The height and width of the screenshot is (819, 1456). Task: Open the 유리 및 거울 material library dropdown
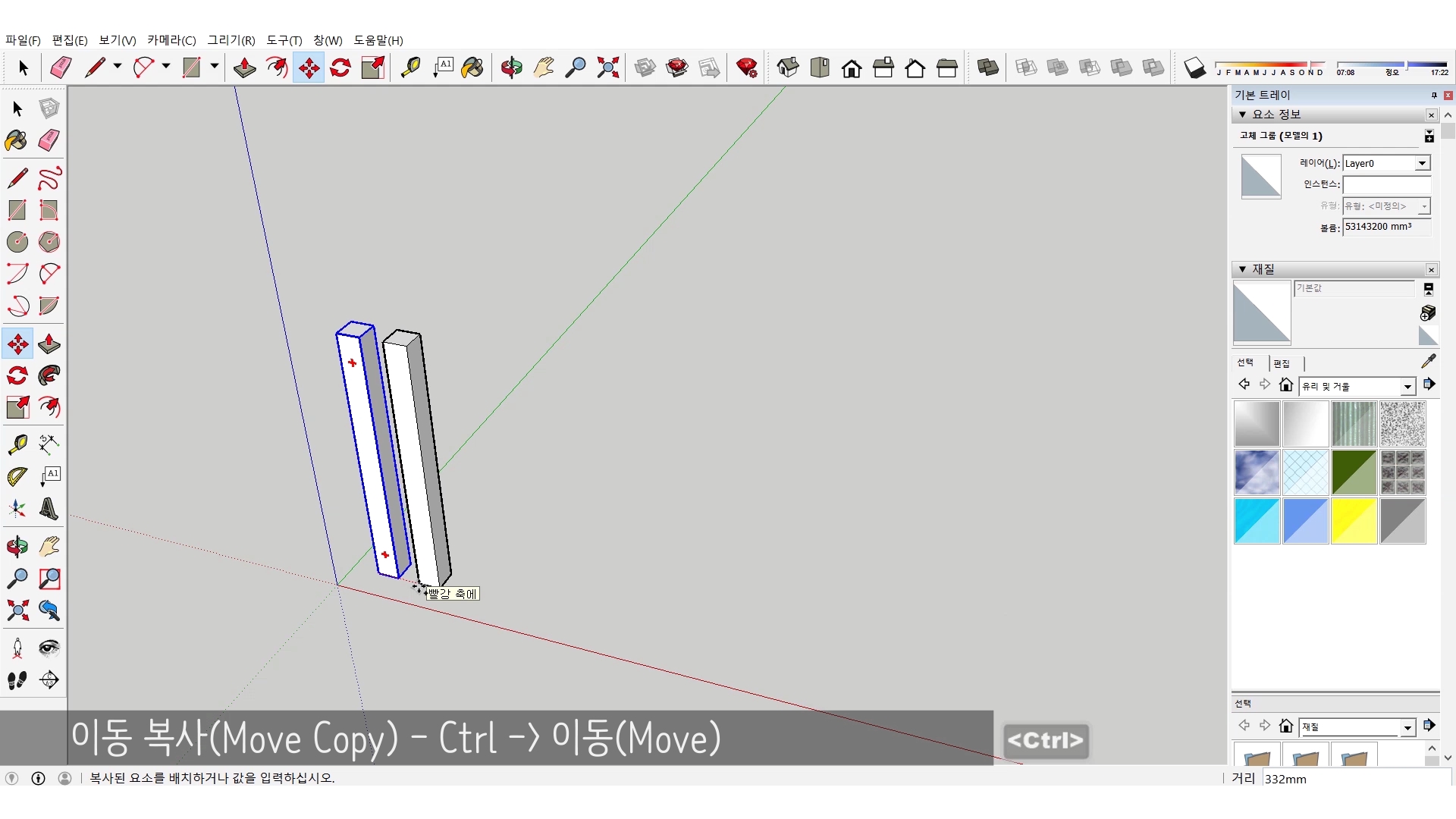tap(1407, 387)
